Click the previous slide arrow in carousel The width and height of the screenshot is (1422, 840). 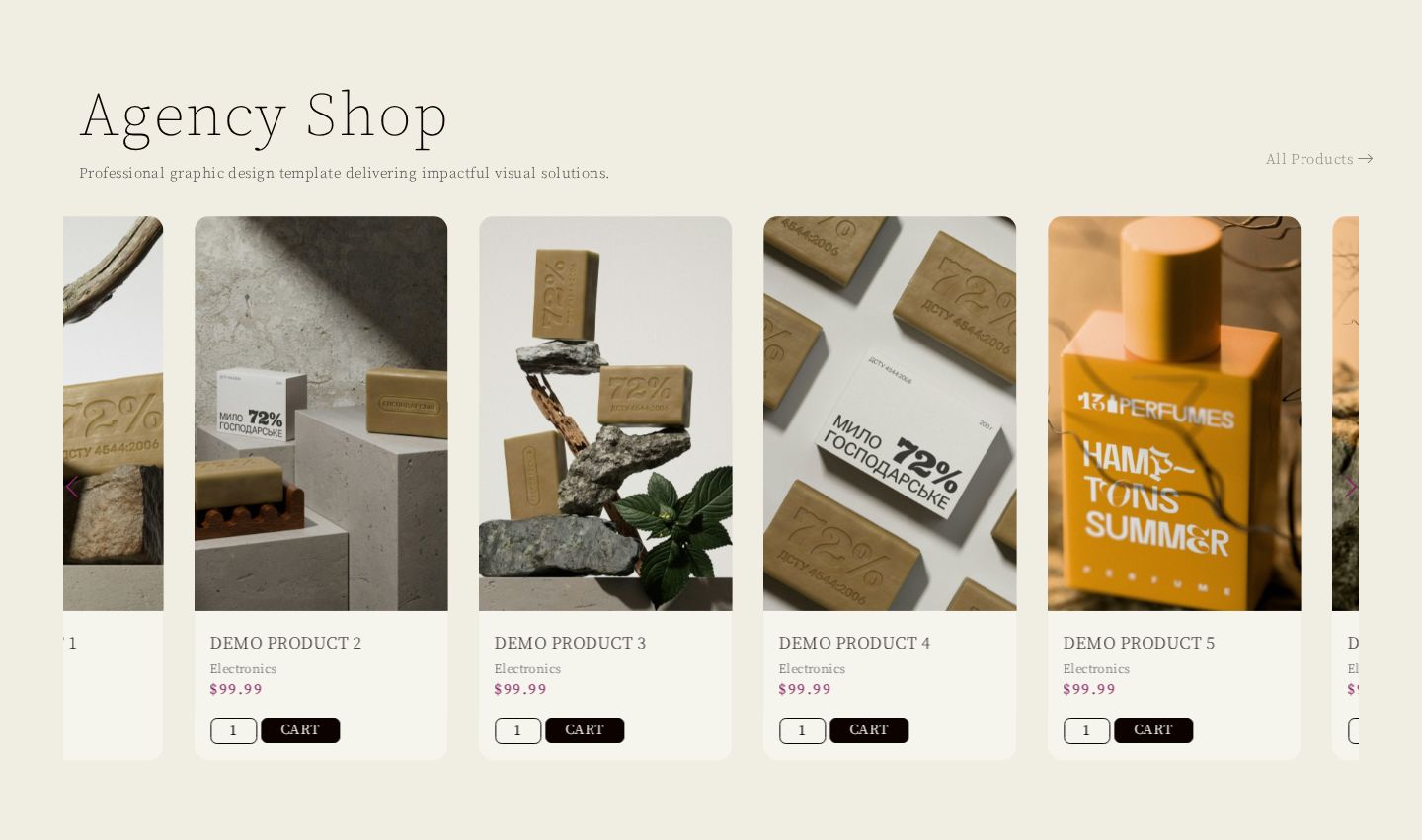[71, 487]
